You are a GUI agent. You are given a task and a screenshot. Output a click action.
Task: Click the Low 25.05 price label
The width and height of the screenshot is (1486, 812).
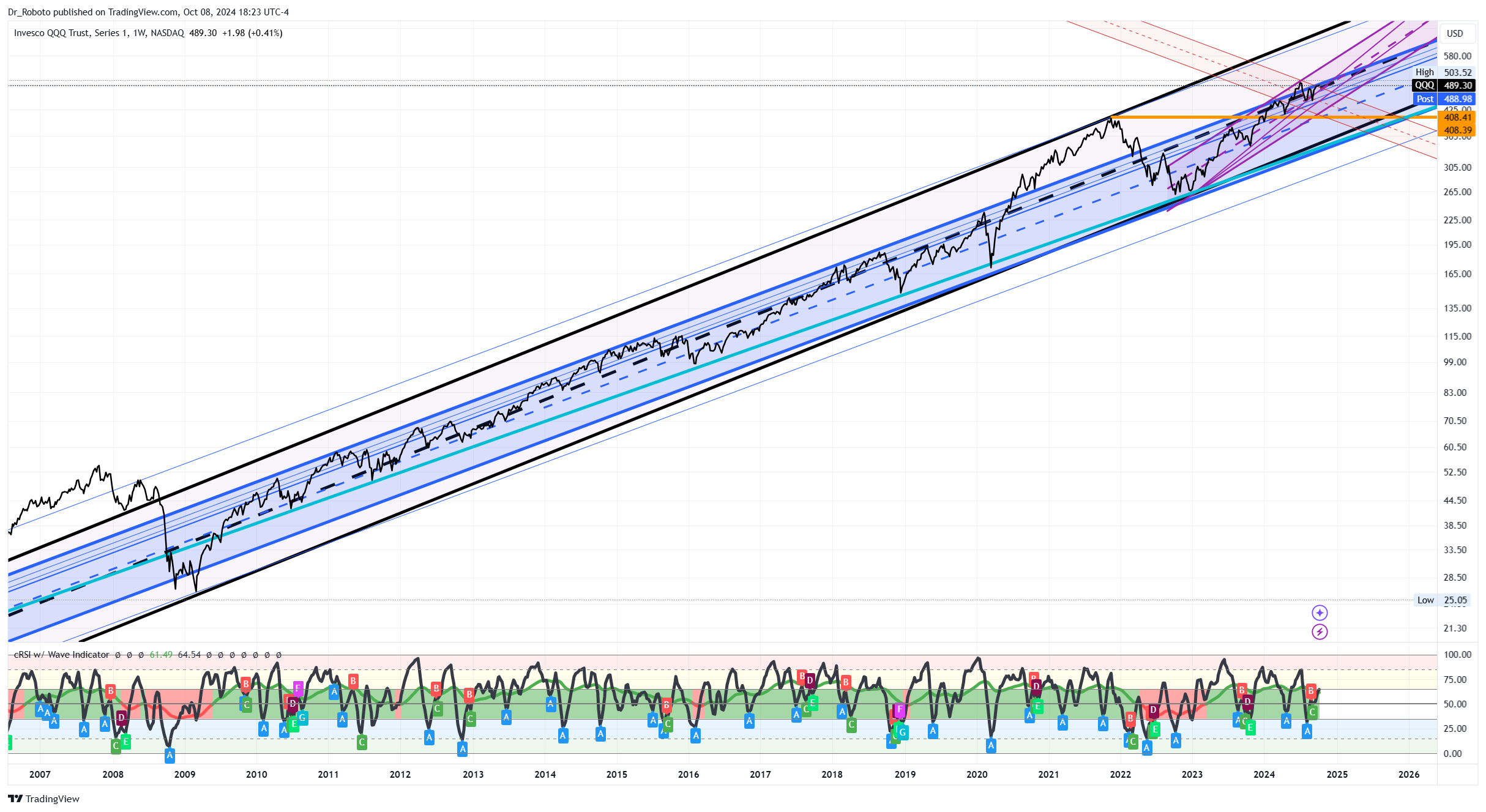[1442, 600]
